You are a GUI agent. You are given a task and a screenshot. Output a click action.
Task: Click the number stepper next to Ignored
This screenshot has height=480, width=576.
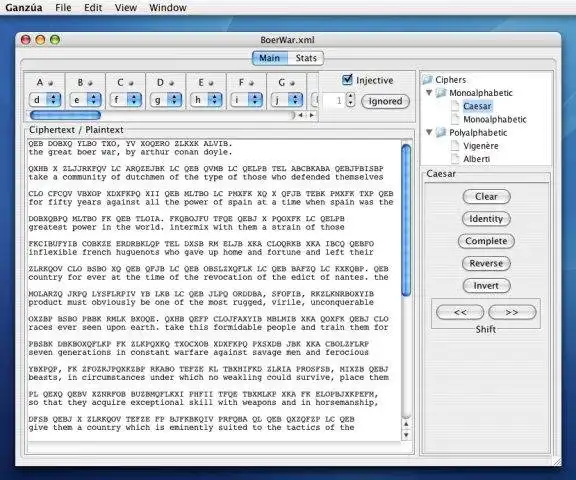351,99
